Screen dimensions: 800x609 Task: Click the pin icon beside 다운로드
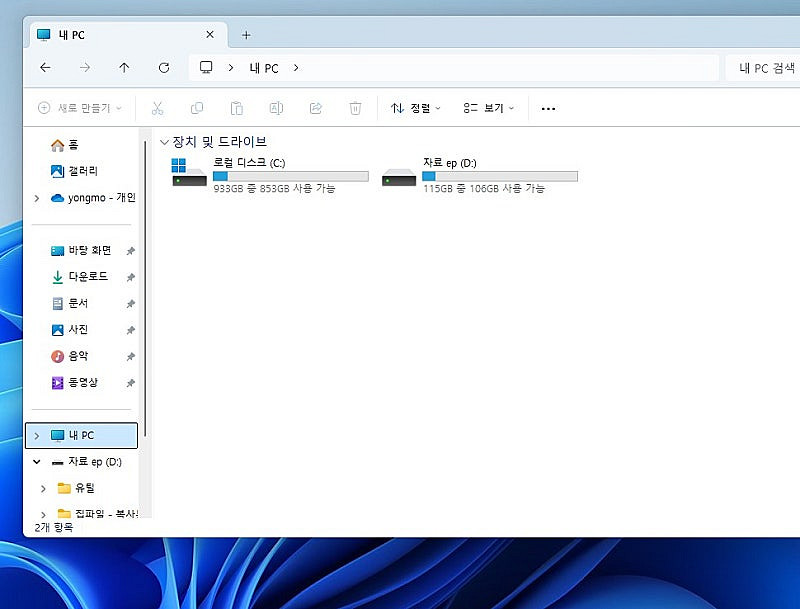click(x=131, y=277)
